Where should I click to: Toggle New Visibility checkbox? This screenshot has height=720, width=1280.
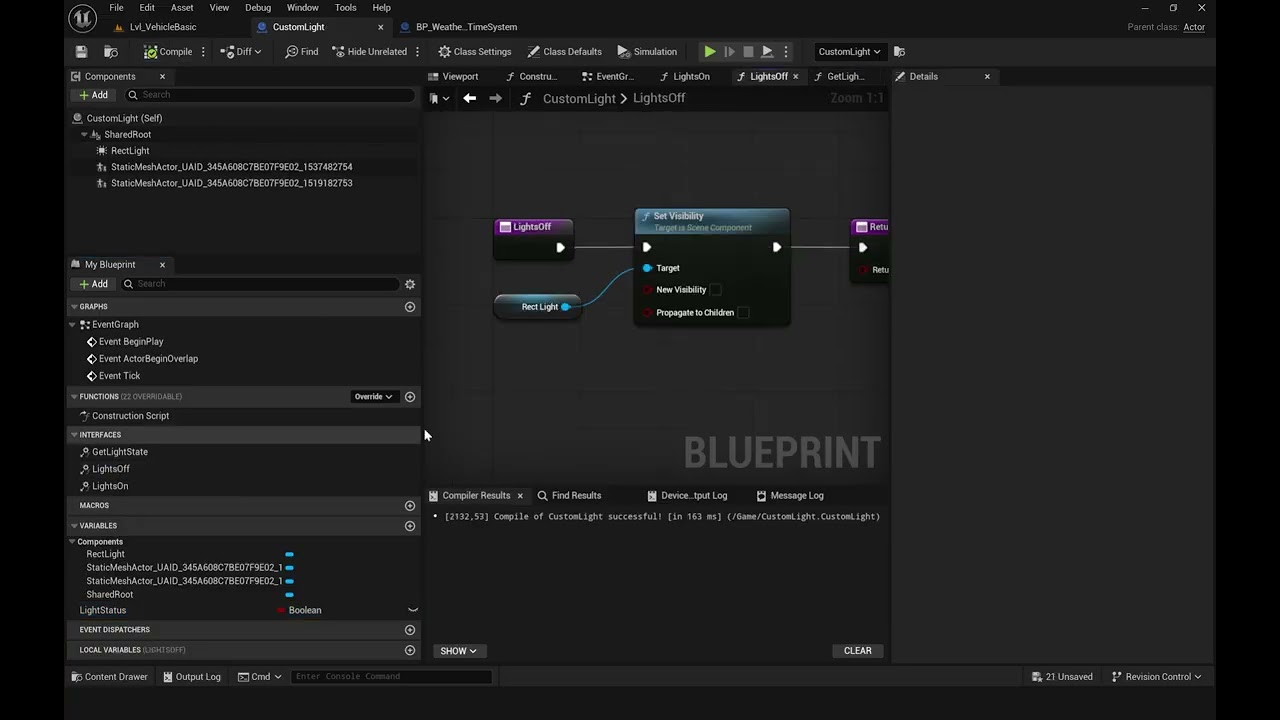point(715,290)
